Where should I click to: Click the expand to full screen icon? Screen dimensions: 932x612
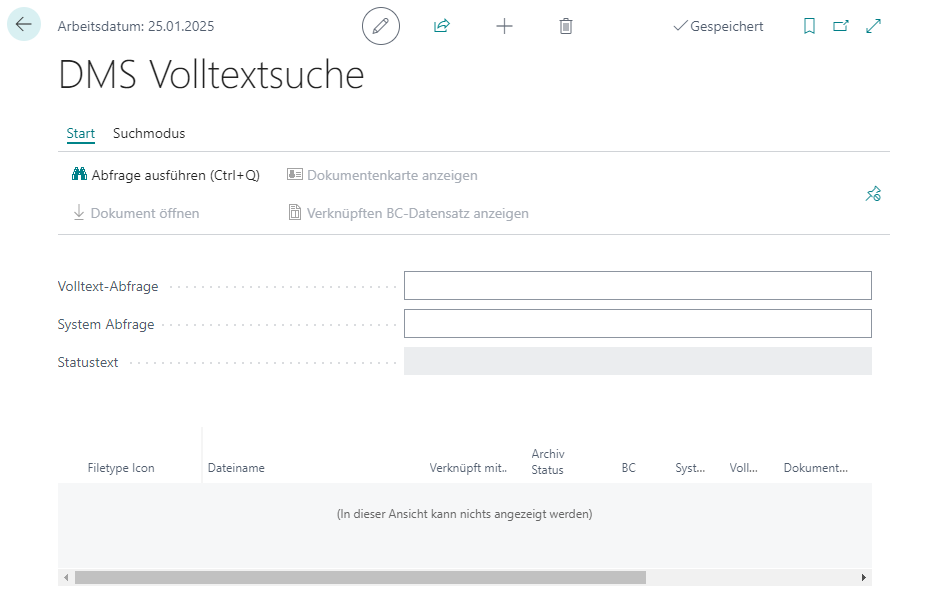873,26
